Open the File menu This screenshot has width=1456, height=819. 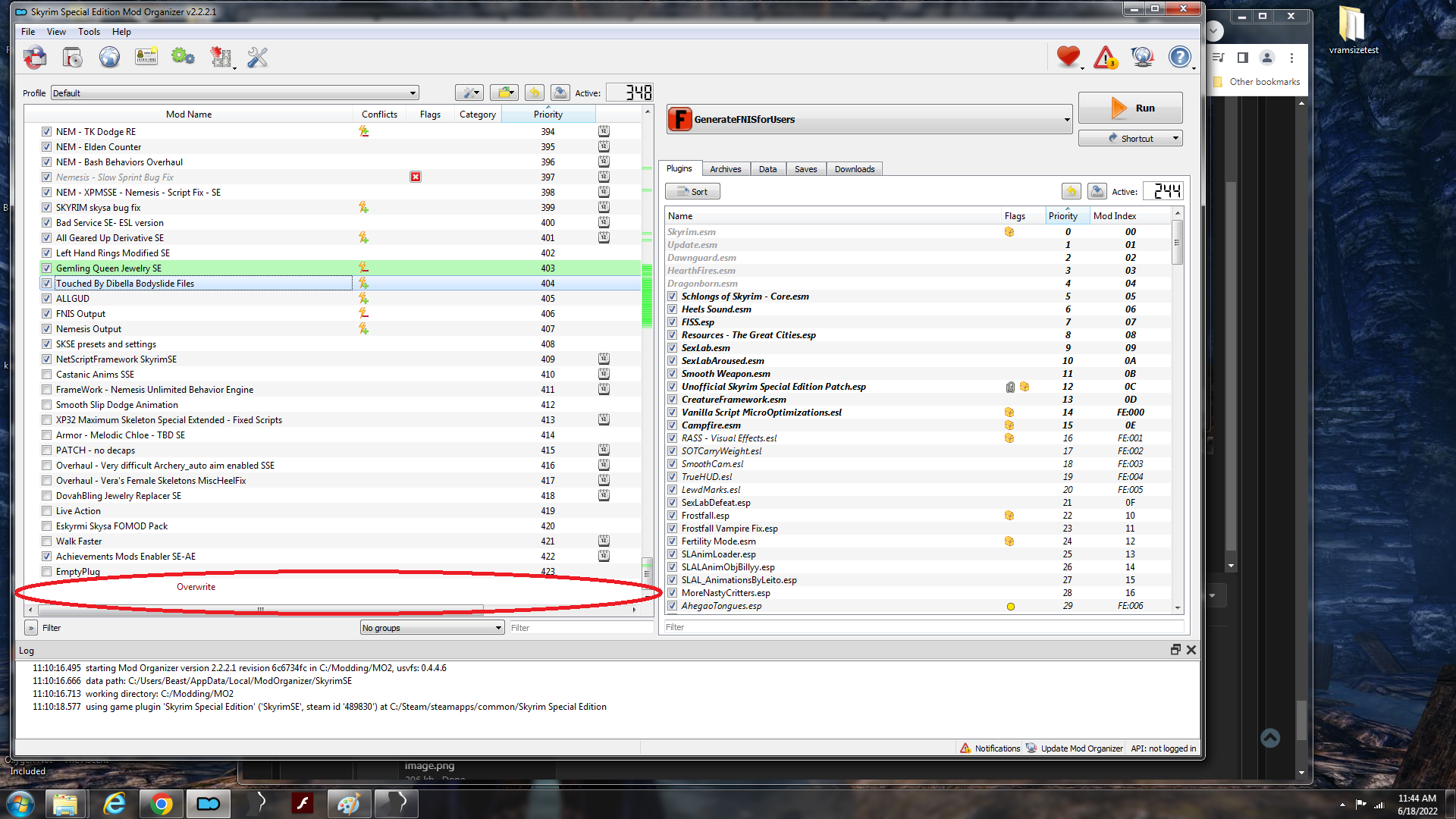[x=28, y=32]
